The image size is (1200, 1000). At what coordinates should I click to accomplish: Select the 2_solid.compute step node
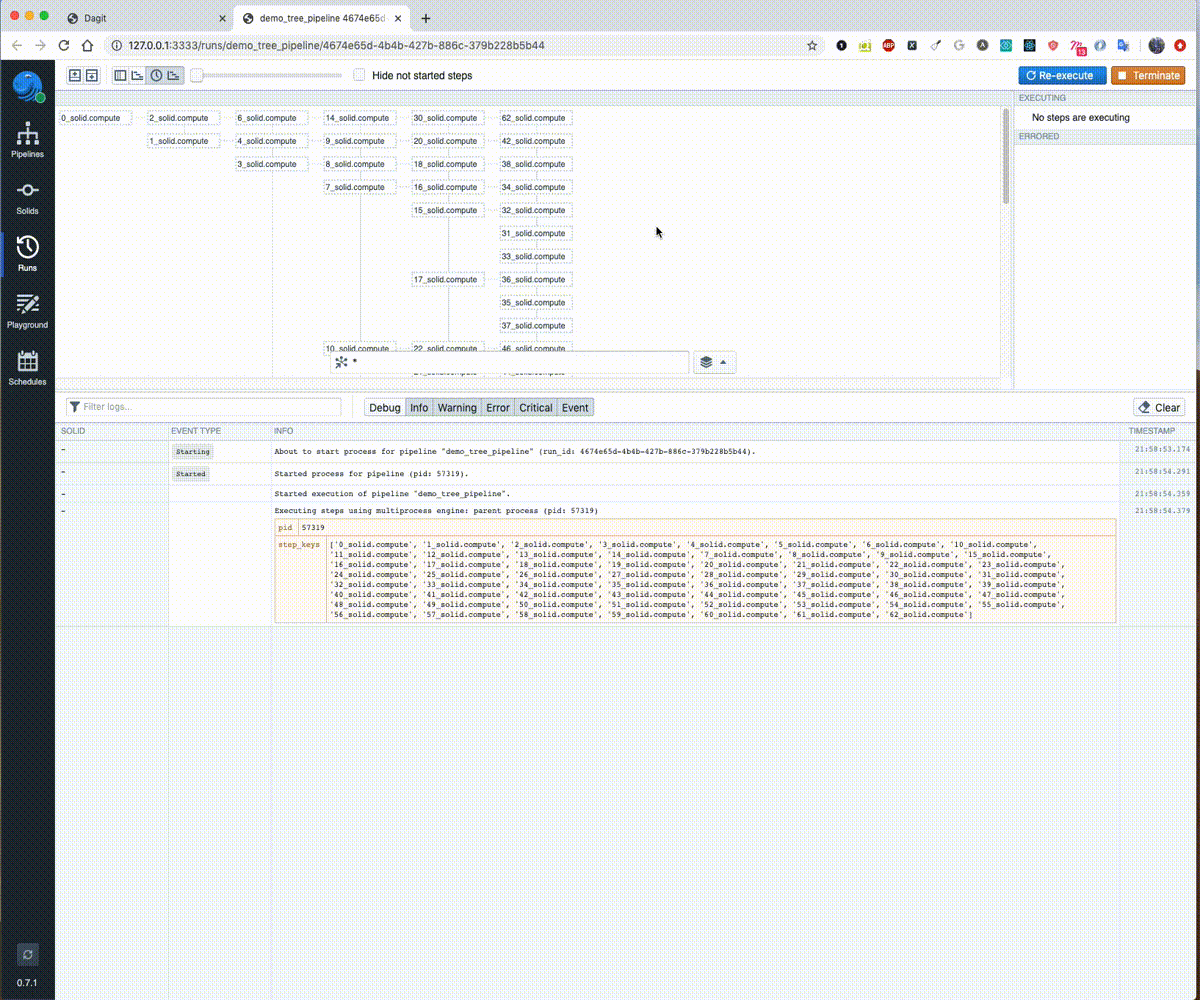coord(184,118)
